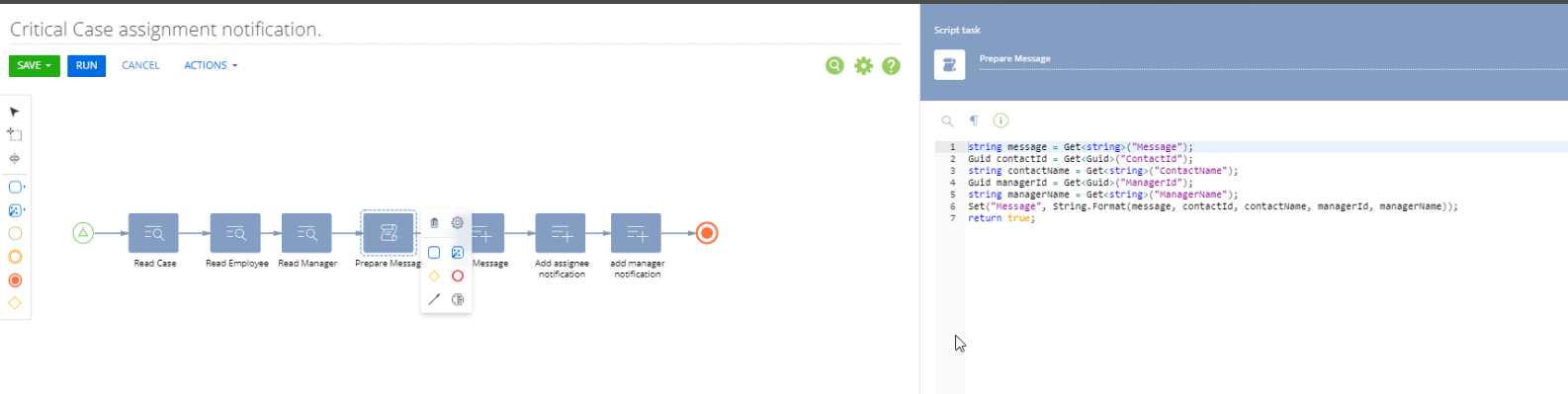1568x394 pixels.
Task: Click the green search icon in header
Action: 835,65
